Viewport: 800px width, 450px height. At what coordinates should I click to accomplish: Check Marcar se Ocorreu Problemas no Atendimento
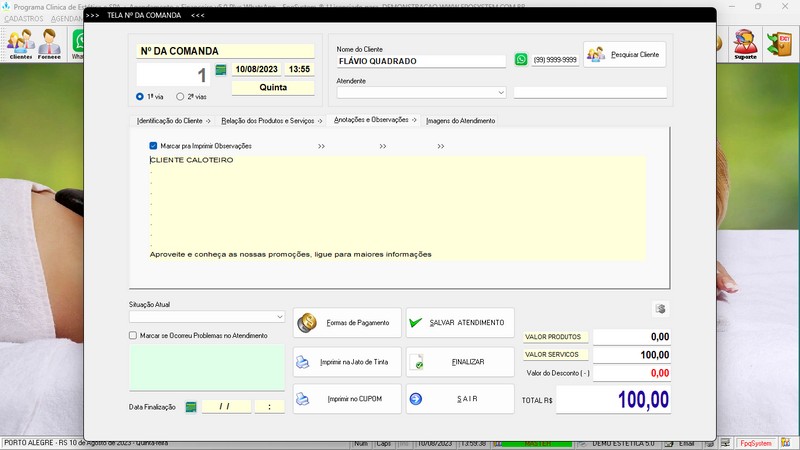pyautogui.click(x=133, y=335)
